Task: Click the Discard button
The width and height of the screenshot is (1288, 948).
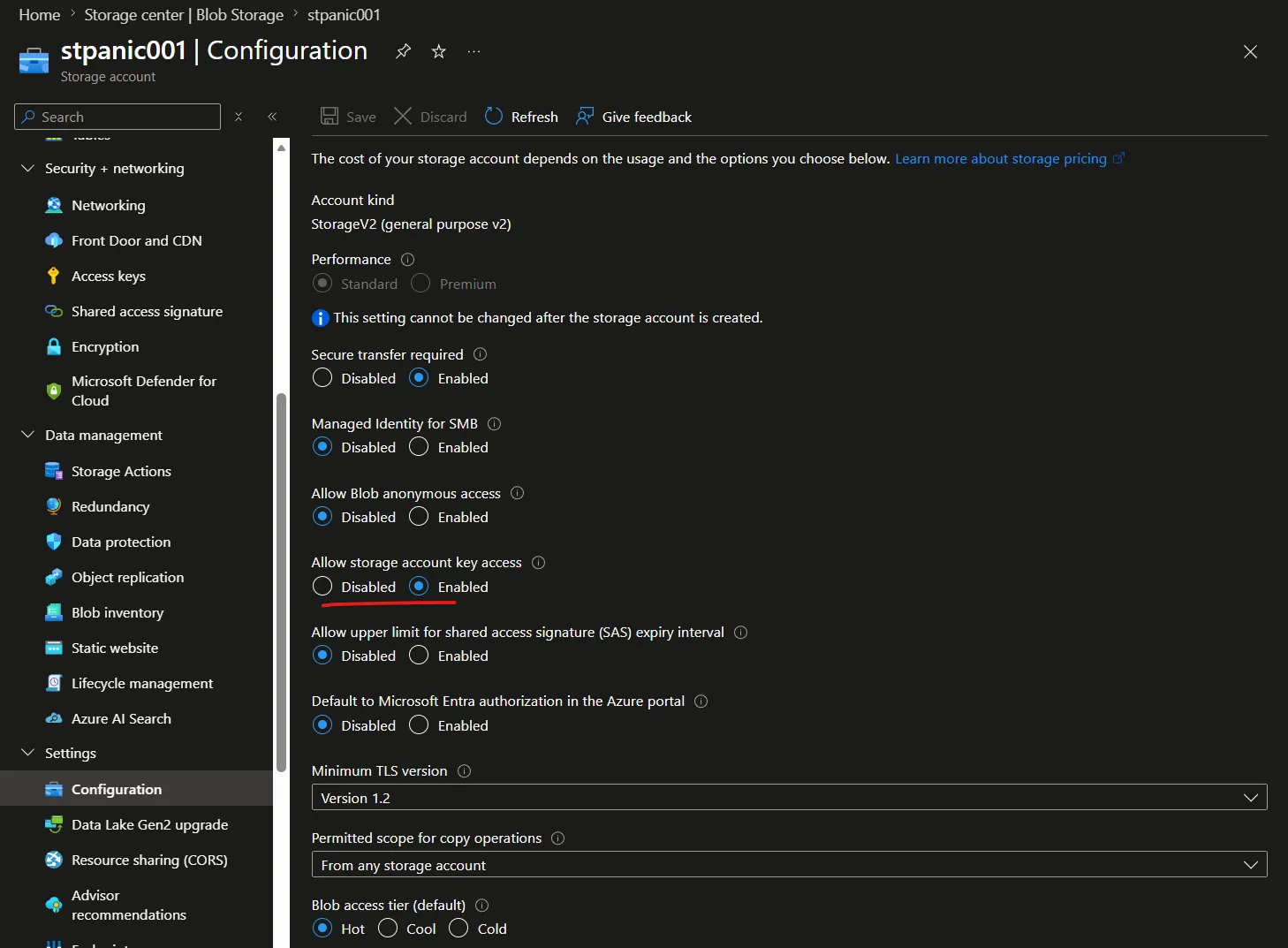Action: (x=430, y=117)
